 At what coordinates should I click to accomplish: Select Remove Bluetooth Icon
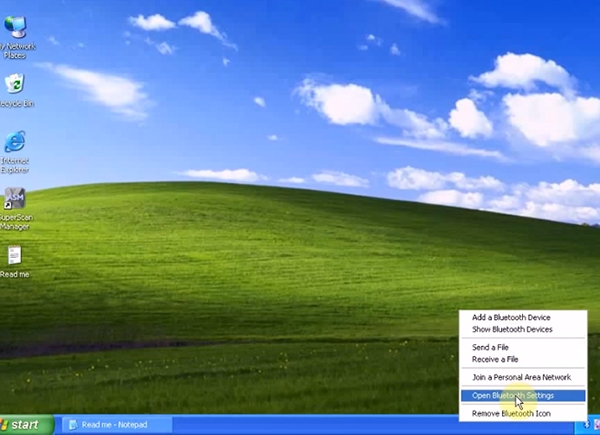click(523, 413)
